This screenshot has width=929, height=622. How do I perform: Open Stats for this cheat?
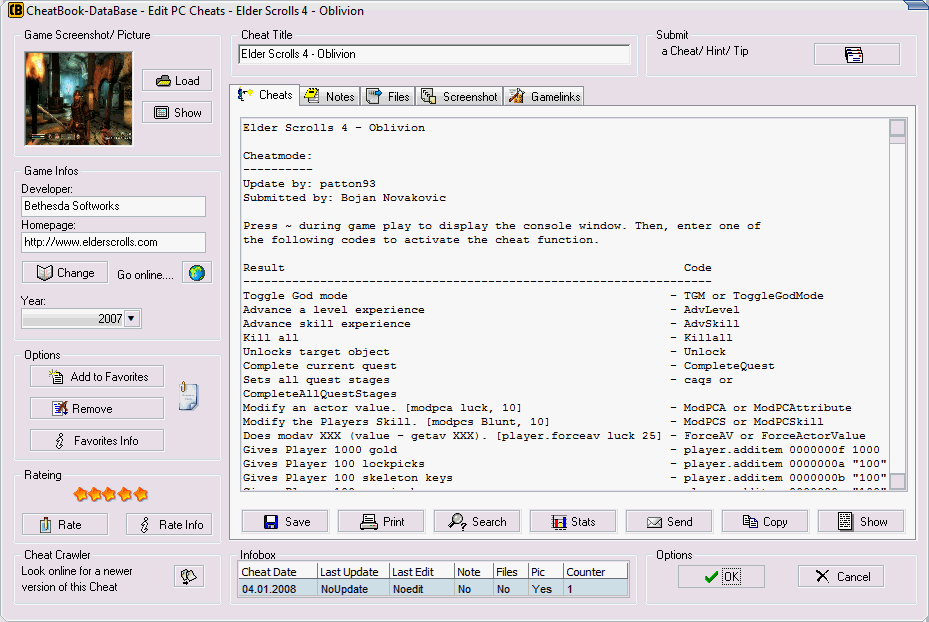[x=572, y=521]
